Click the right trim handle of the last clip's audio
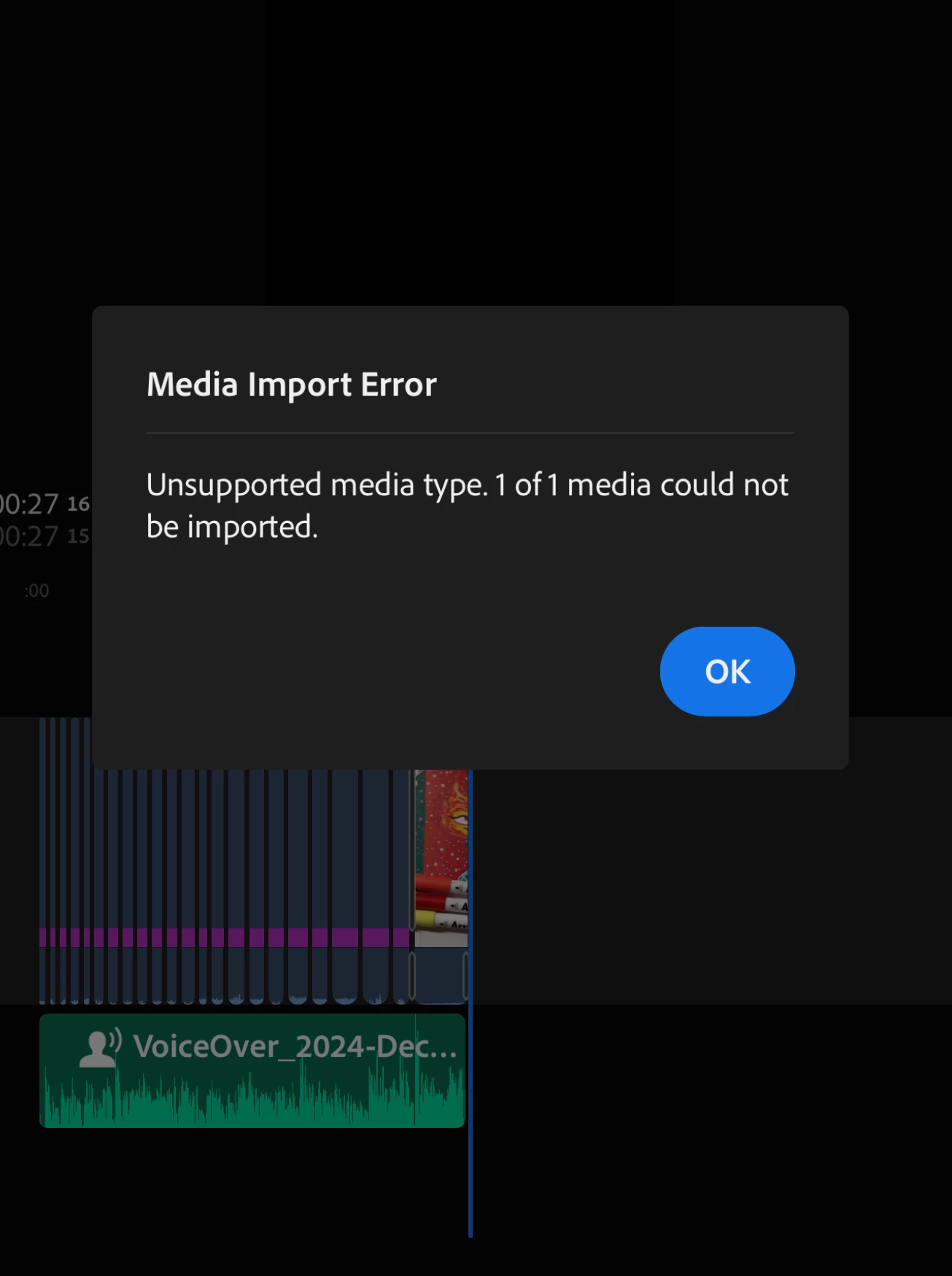This screenshot has width=952, height=1276. [465, 976]
